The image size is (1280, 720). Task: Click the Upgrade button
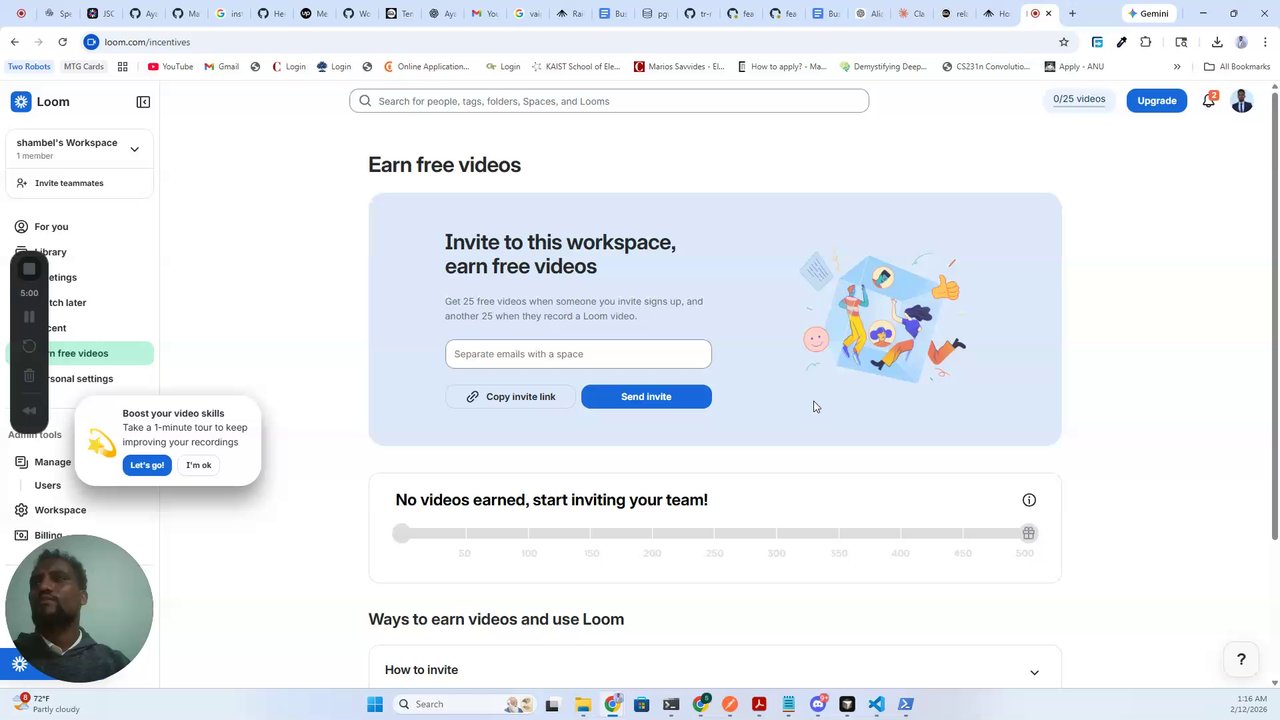click(x=1156, y=101)
